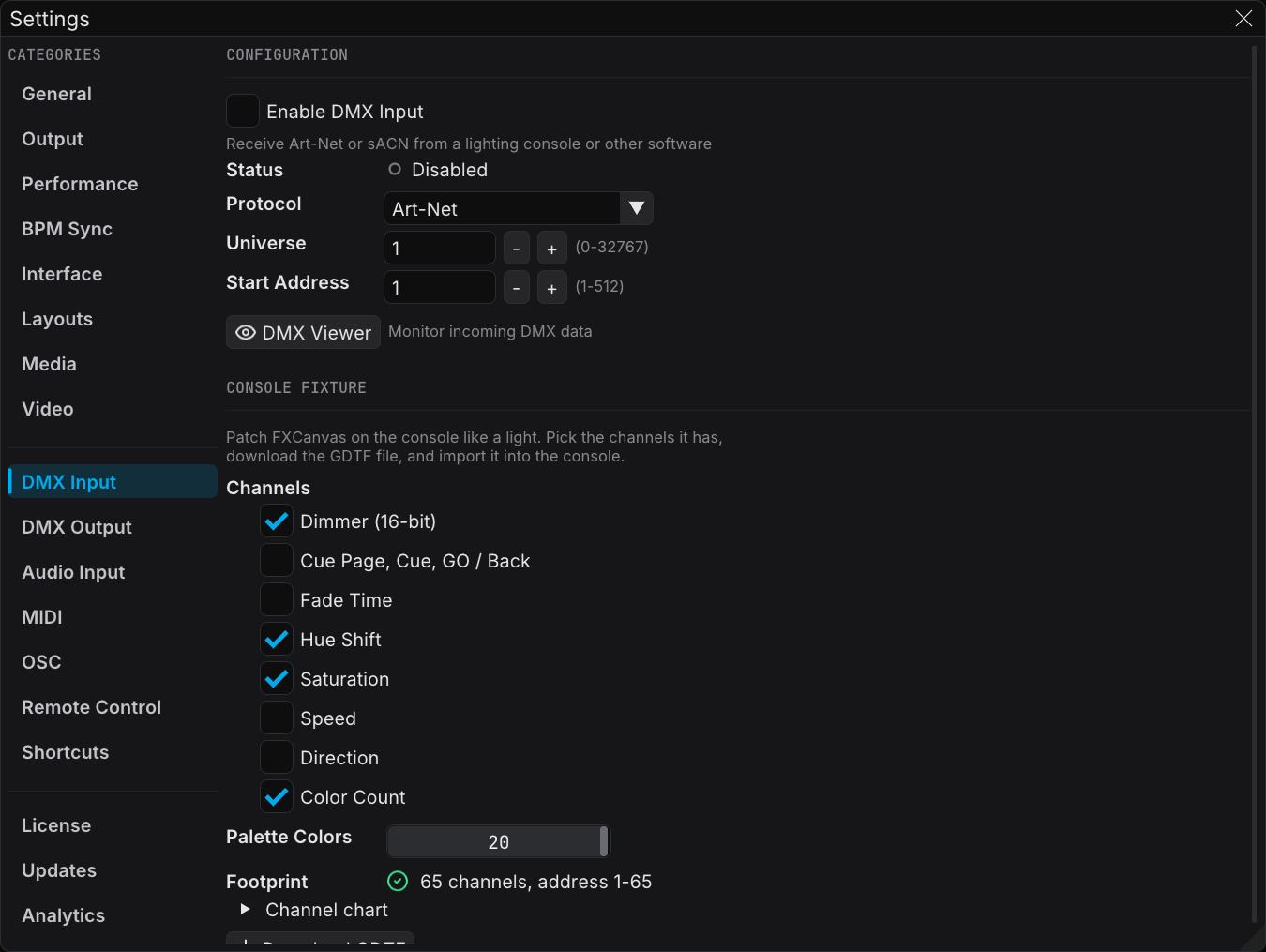Increase the Start Address with plus
The width and height of the screenshot is (1266, 952).
pos(552,287)
